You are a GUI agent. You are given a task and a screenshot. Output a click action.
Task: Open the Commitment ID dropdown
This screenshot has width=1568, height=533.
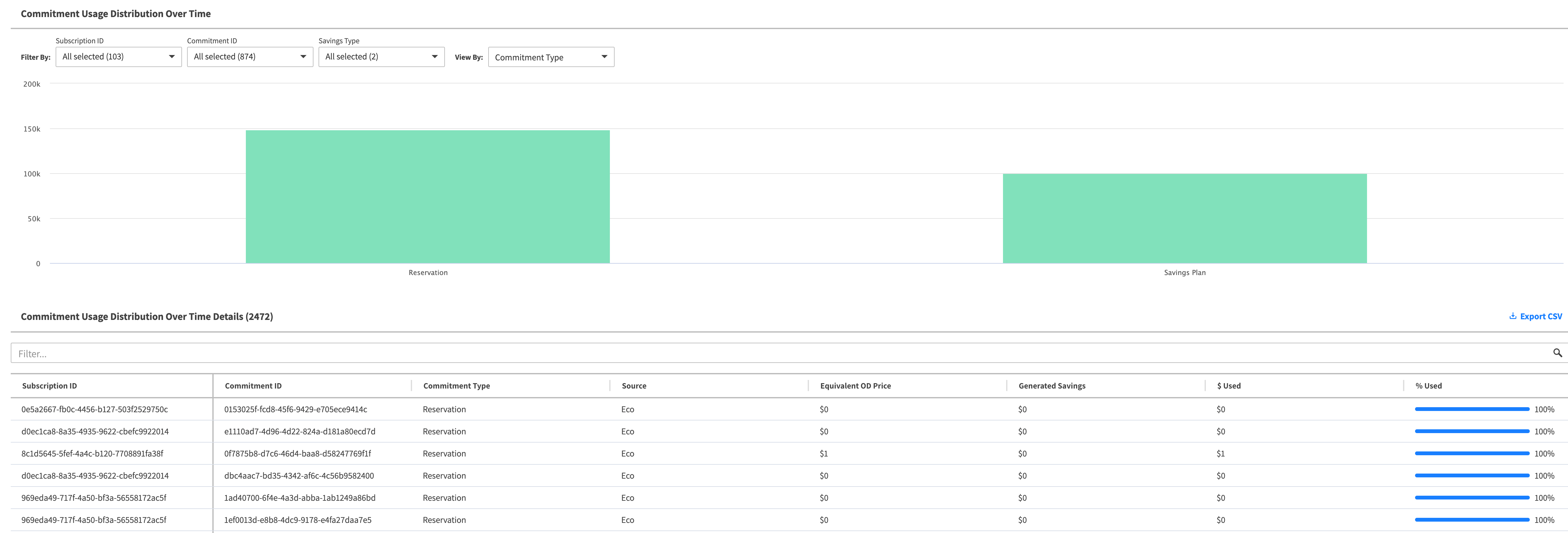coord(250,57)
